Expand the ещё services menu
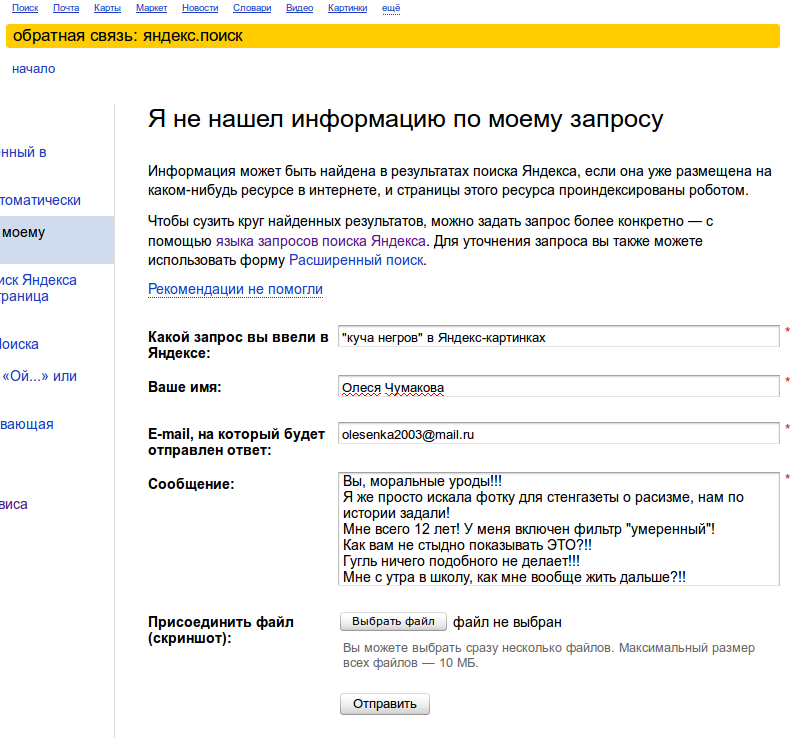This screenshot has height=749, width=804. coord(391,8)
